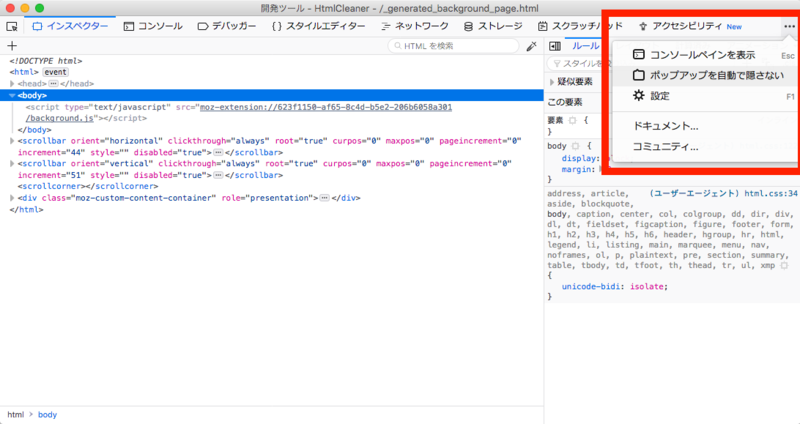Click selector highlighter icon beside body rule

pyautogui.click(x=576, y=146)
